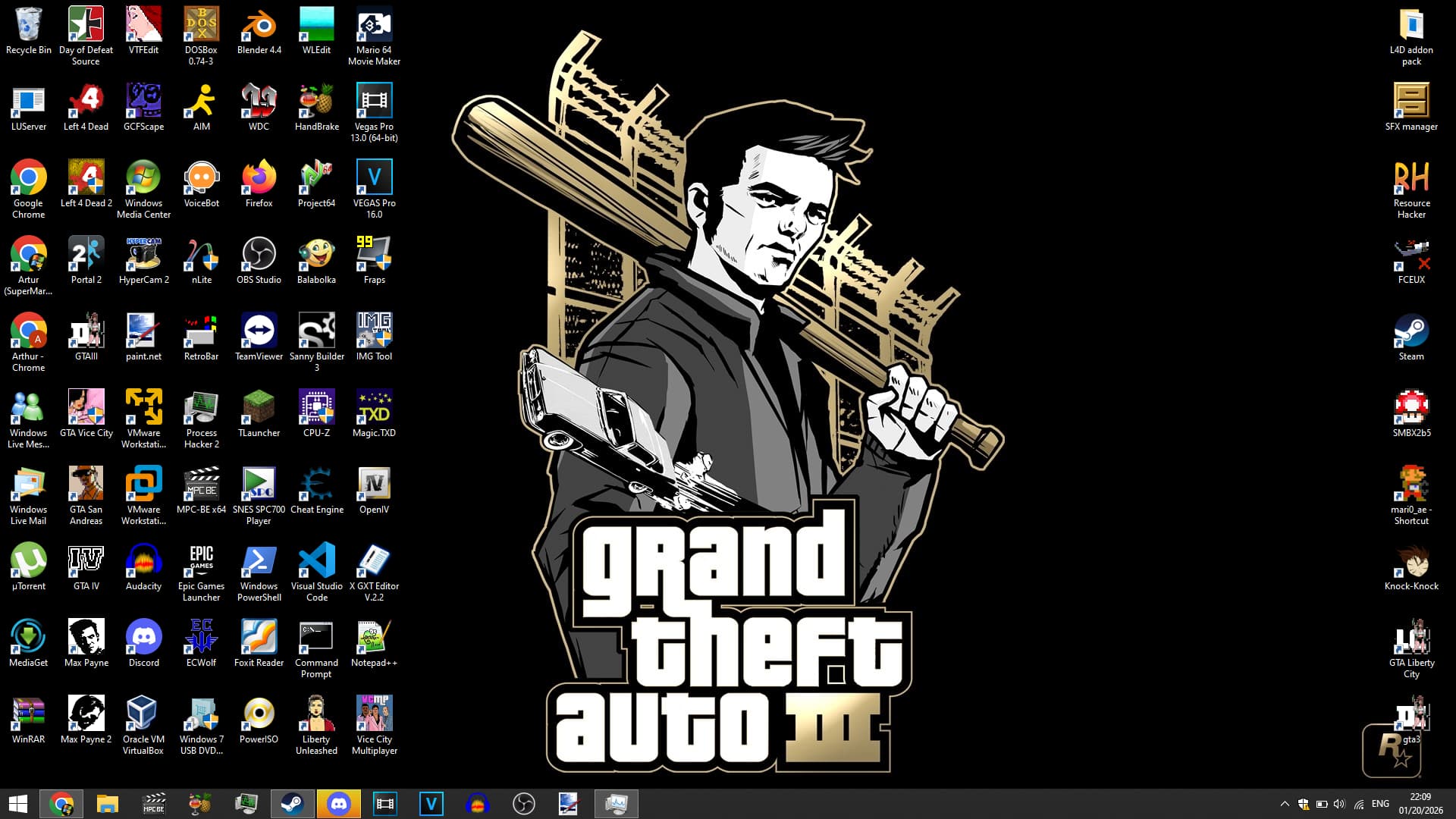Screen dimensions: 1456x819
Task: Open Discord from the taskbar
Action: click(x=338, y=804)
